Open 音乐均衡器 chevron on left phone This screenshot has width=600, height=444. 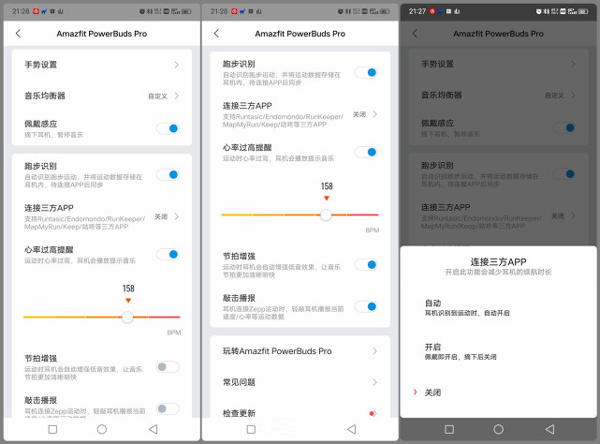tap(176, 96)
